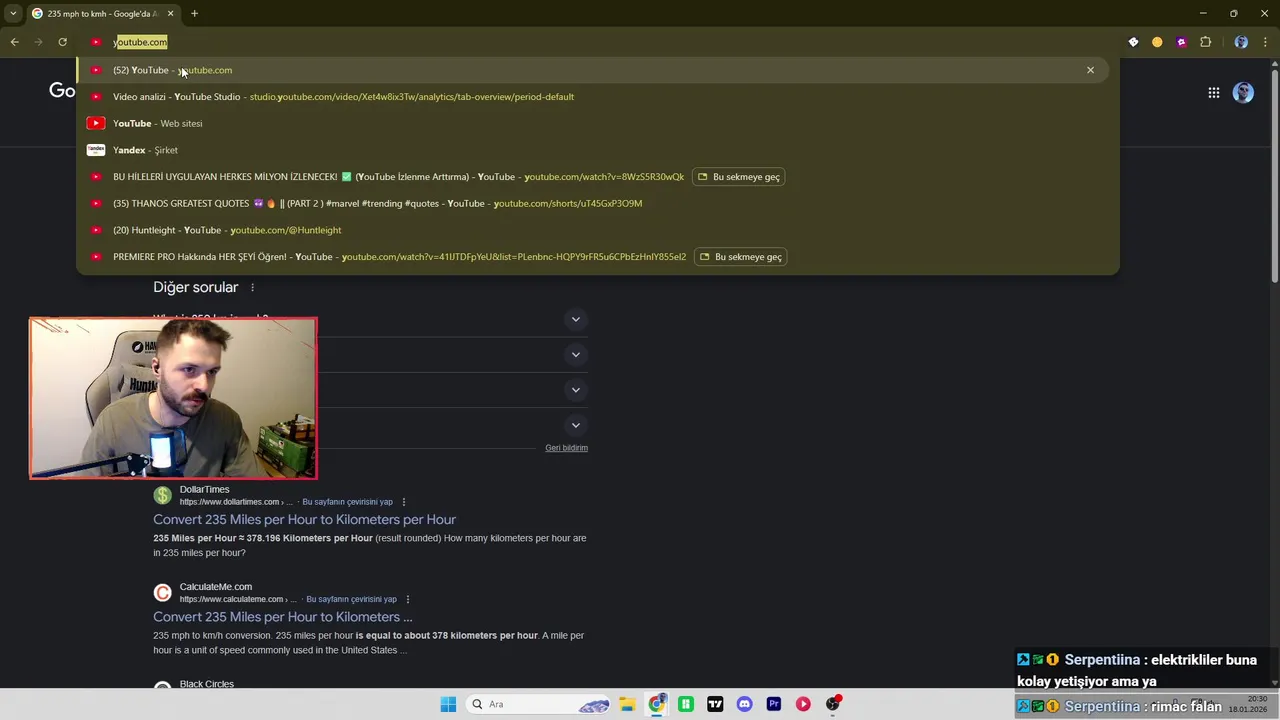Viewport: 1280px width, 720px height.
Task: Open more options for CalculateMe result
Action: click(408, 599)
